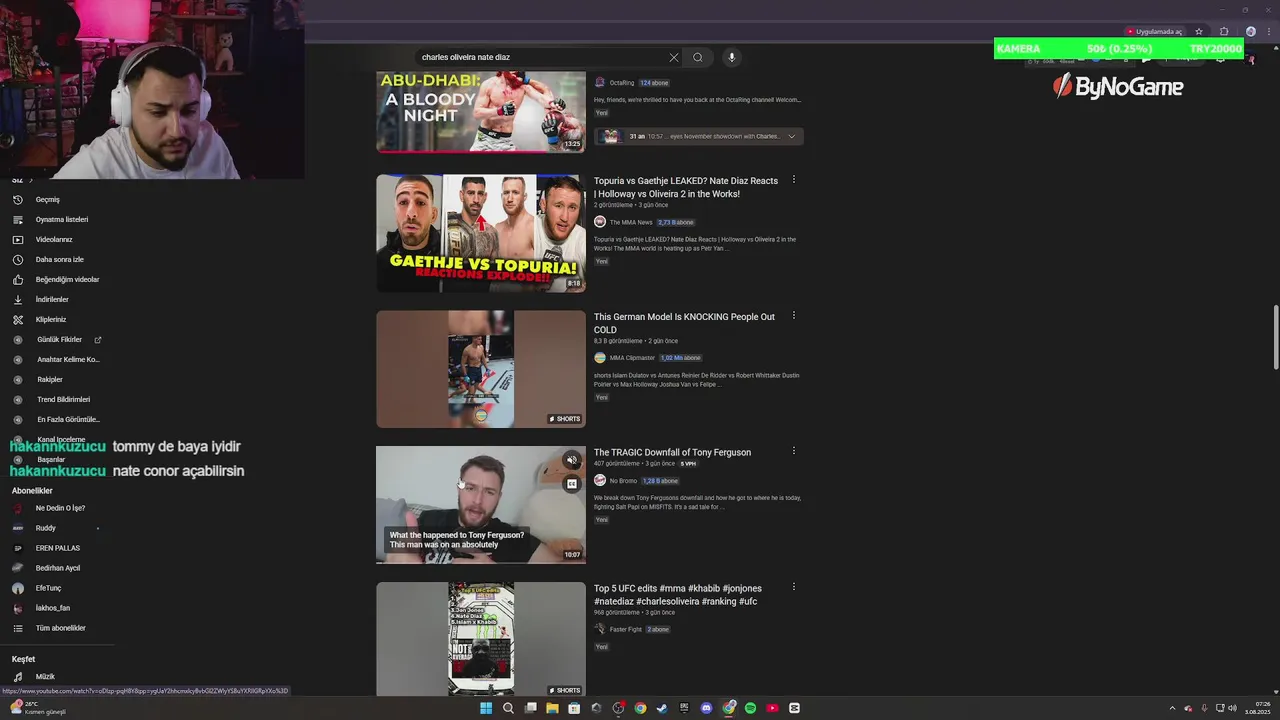Image resolution: width=1280 pixels, height=720 pixels.
Task: Visit MMA Clipmaster channel
Action: (x=632, y=357)
